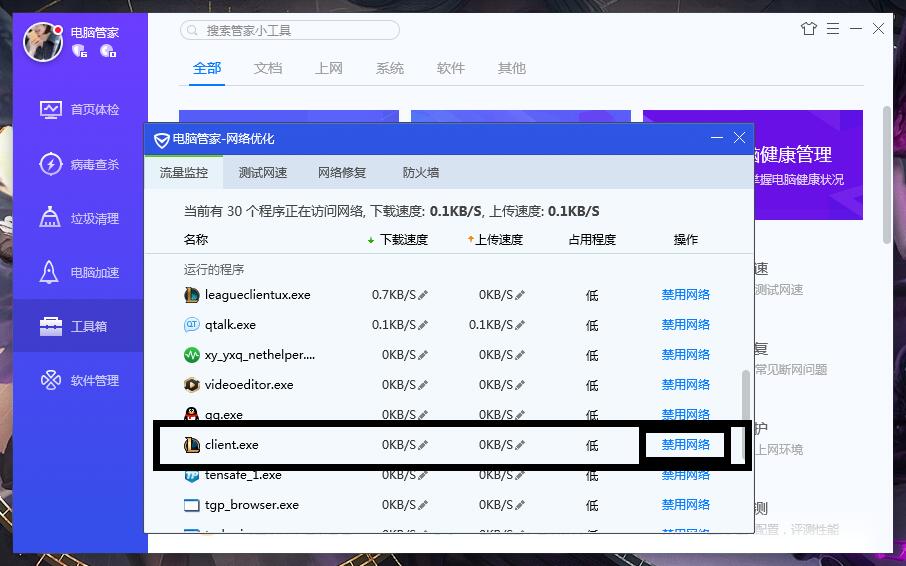The height and width of the screenshot is (566, 906).
Task: Click the tgp_browser.exe window icon
Action: tap(192, 505)
